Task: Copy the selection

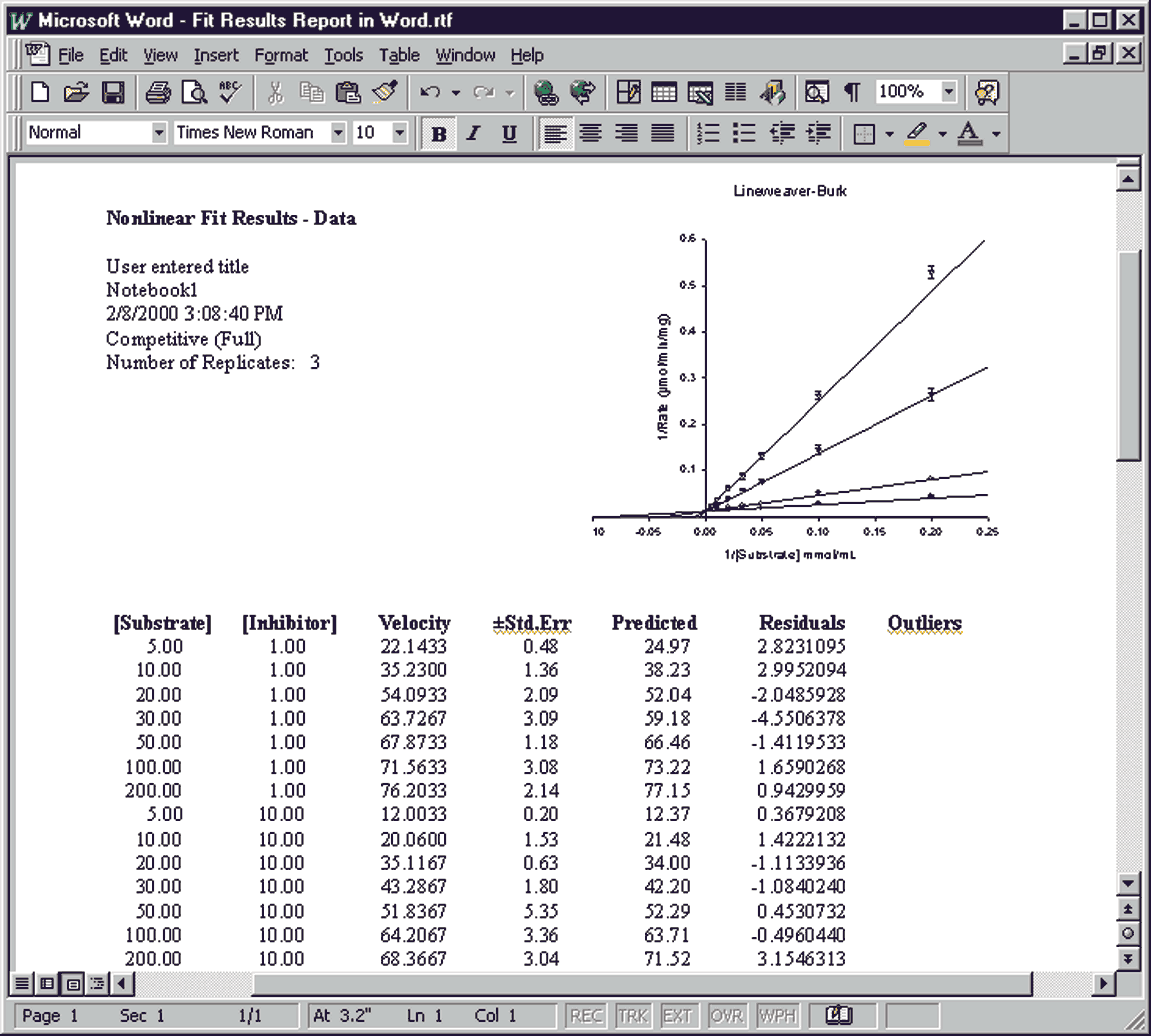Action: 312,92
